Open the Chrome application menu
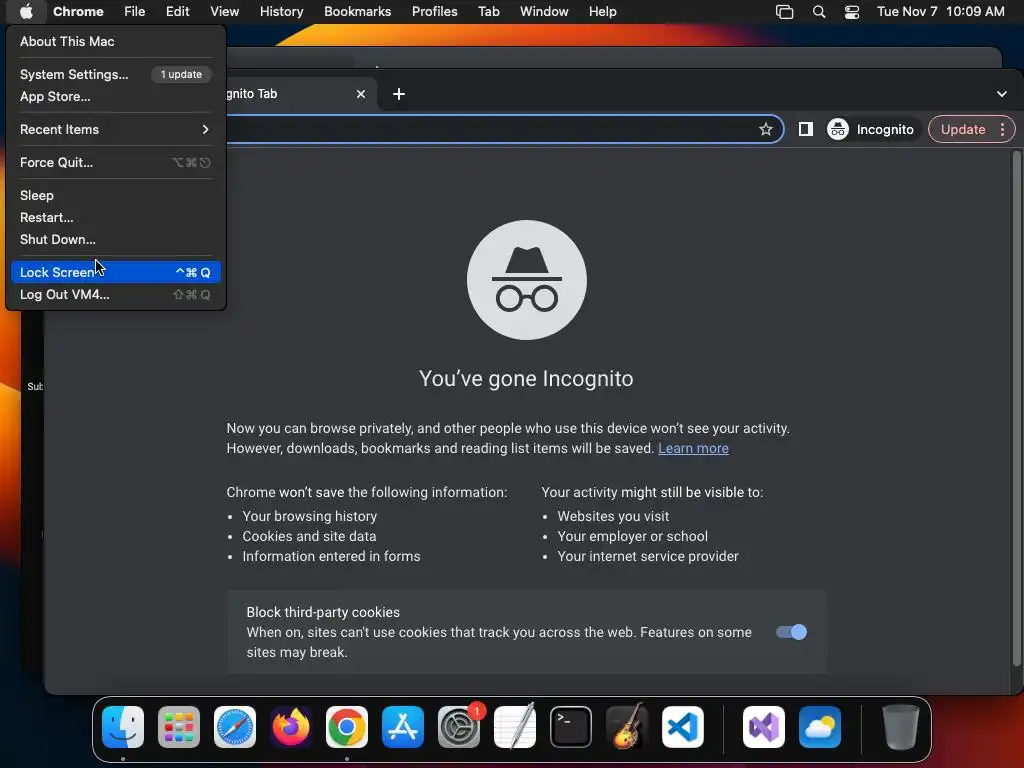 coord(78,12)
